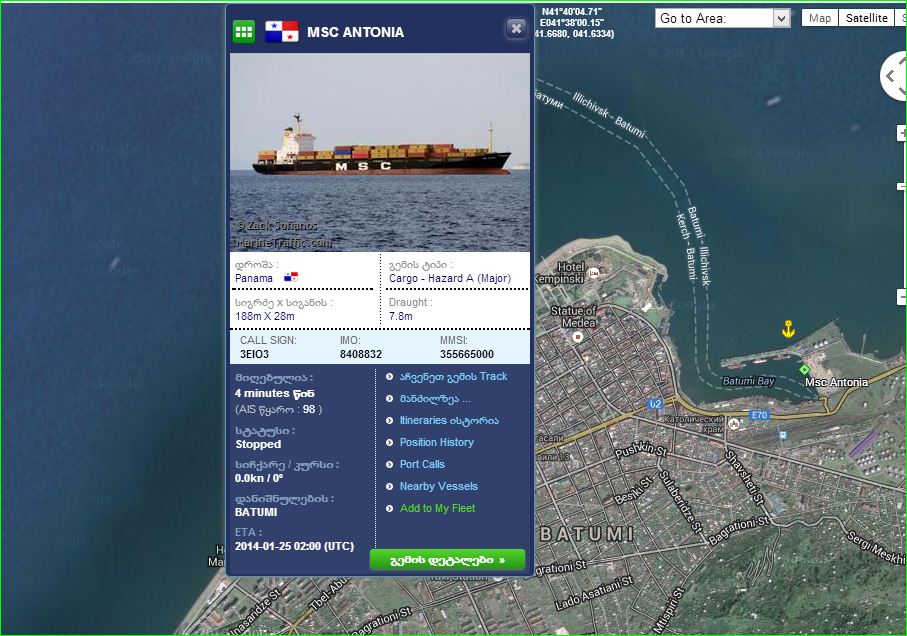This screenshot has height=636, width=907.
Task: Click the bullet icon beside Add to My Fleet
Action: (x=389, y=509)
